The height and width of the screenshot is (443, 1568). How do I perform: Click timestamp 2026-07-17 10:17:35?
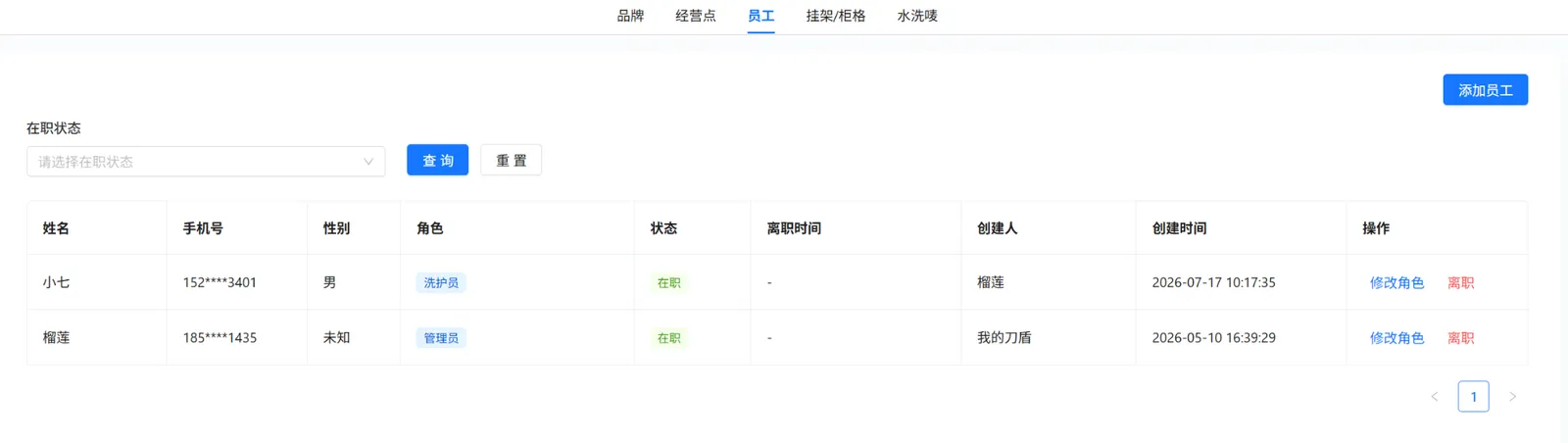tap(1213, 282)
